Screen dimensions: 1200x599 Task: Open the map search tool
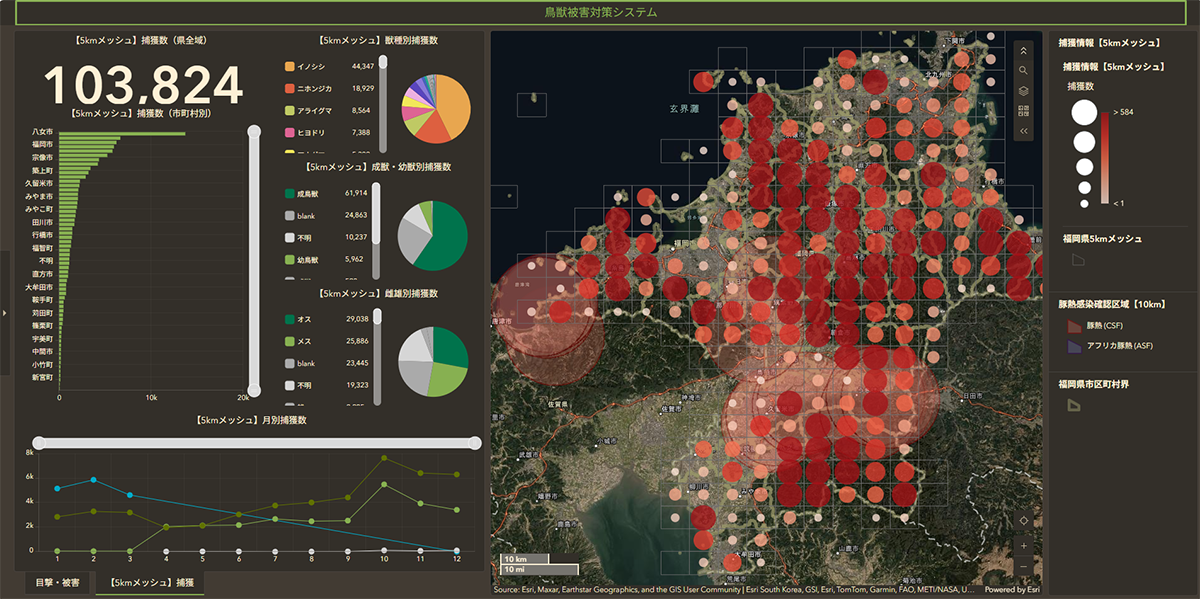1023,70
